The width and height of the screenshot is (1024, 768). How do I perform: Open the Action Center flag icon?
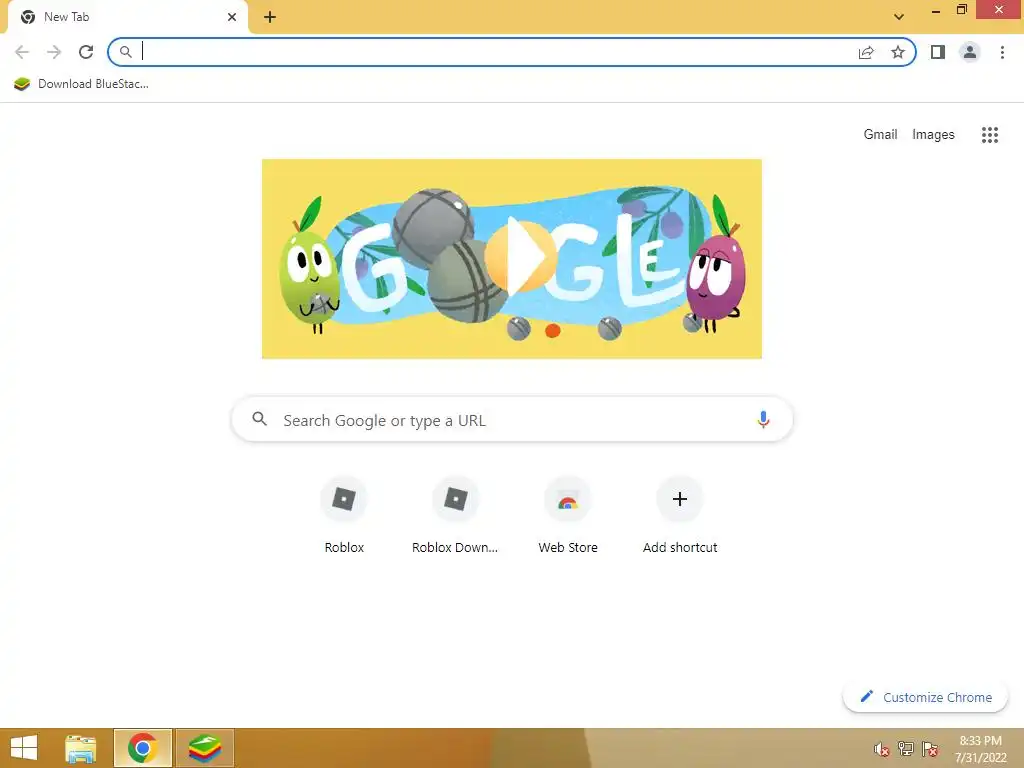tap(930, 749)
